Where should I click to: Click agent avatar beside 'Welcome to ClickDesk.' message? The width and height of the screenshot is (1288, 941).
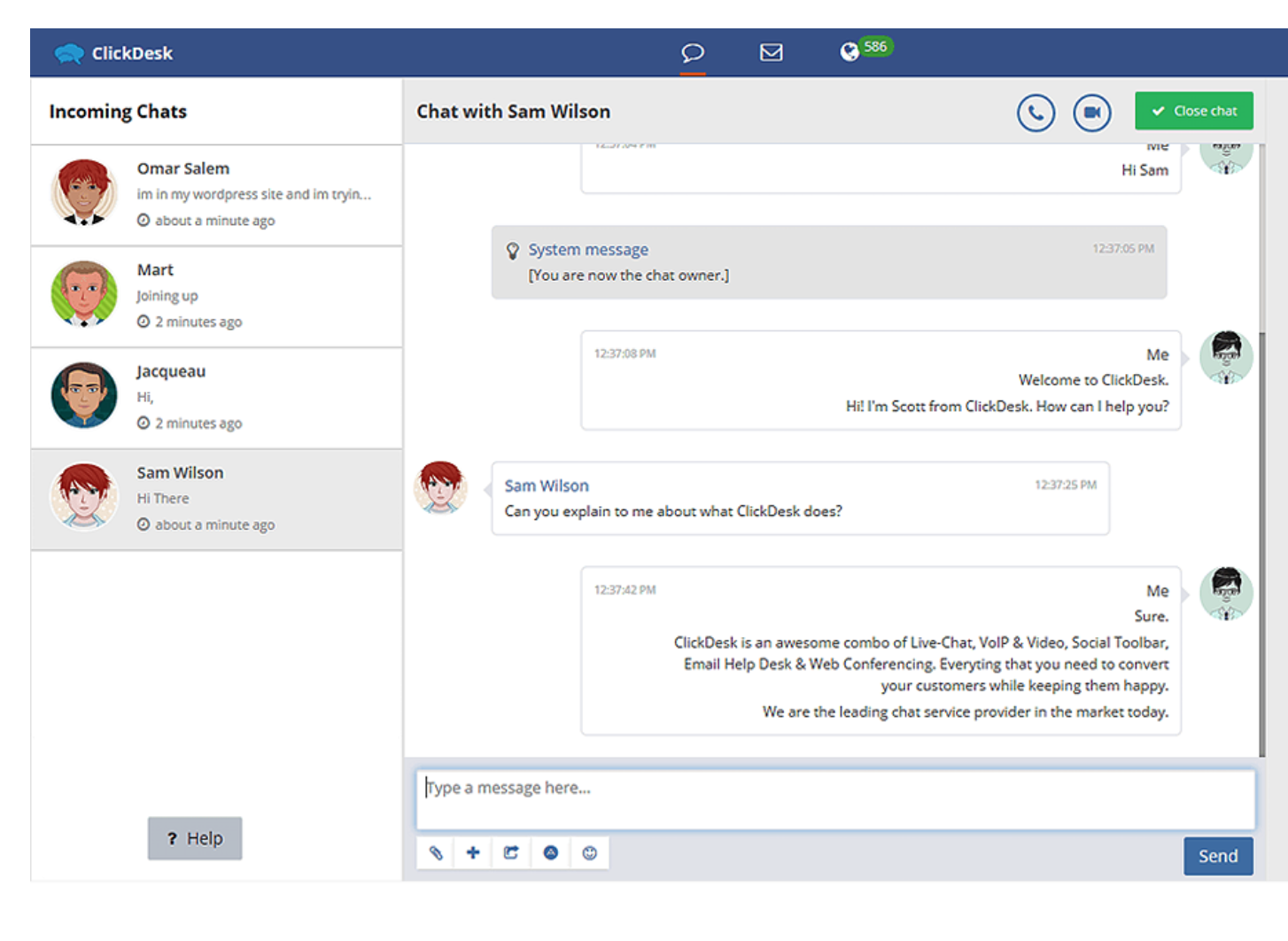1226,357
